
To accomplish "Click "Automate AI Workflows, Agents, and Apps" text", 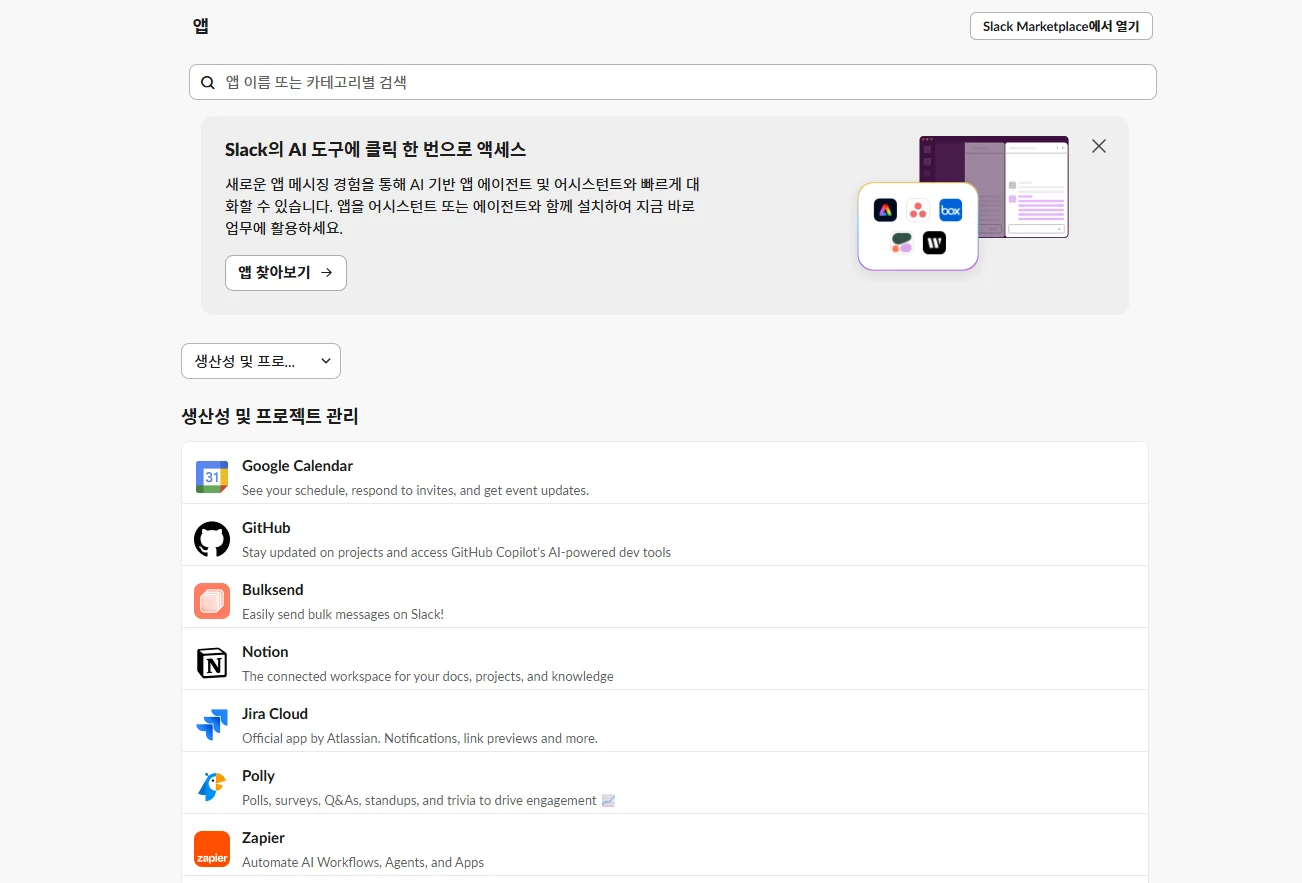I will pyautogui.click(x=363, y=862).
